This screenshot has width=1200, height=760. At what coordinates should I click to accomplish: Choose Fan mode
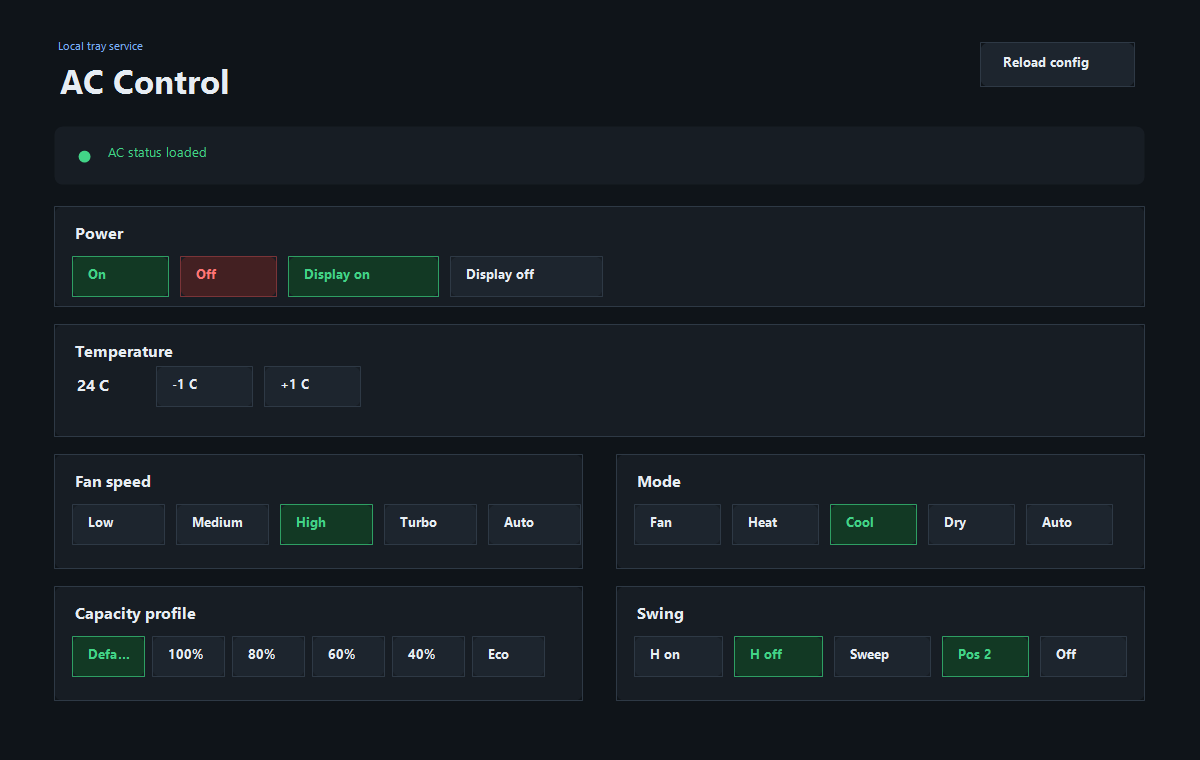pos(677,524)
